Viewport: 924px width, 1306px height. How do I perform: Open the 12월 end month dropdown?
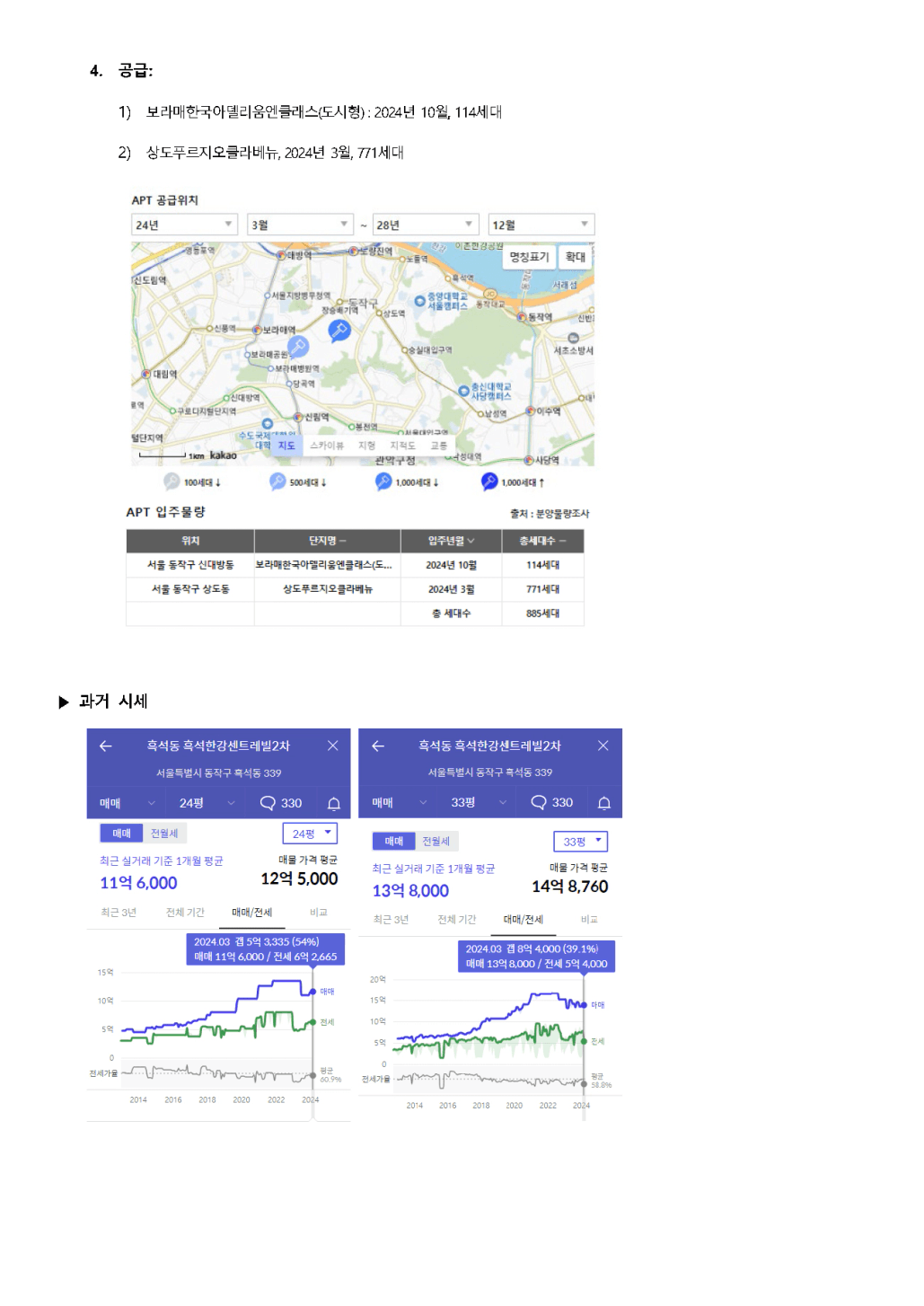pyautogui.click(x=541, y=225)
